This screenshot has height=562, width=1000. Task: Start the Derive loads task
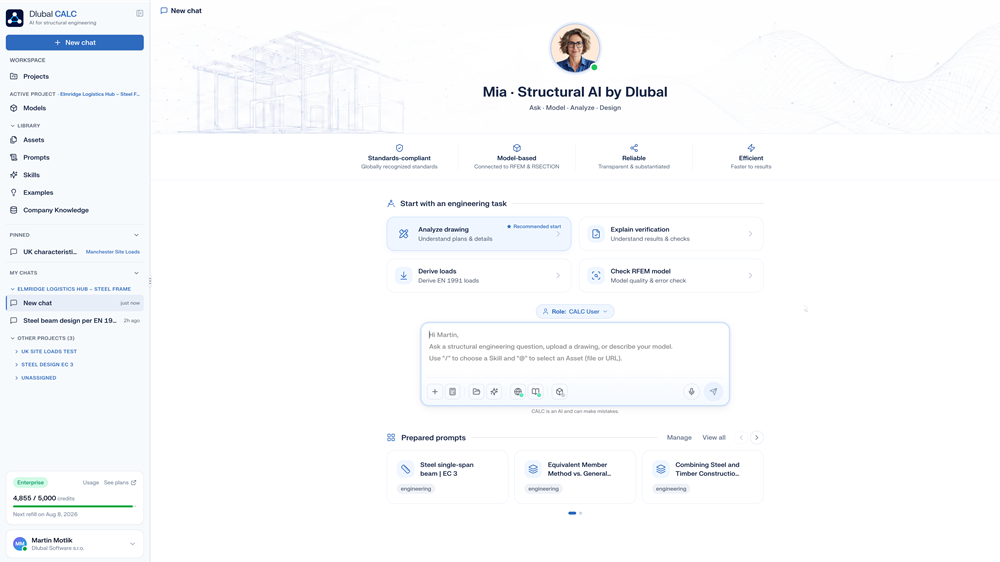[x=479, y=276]
